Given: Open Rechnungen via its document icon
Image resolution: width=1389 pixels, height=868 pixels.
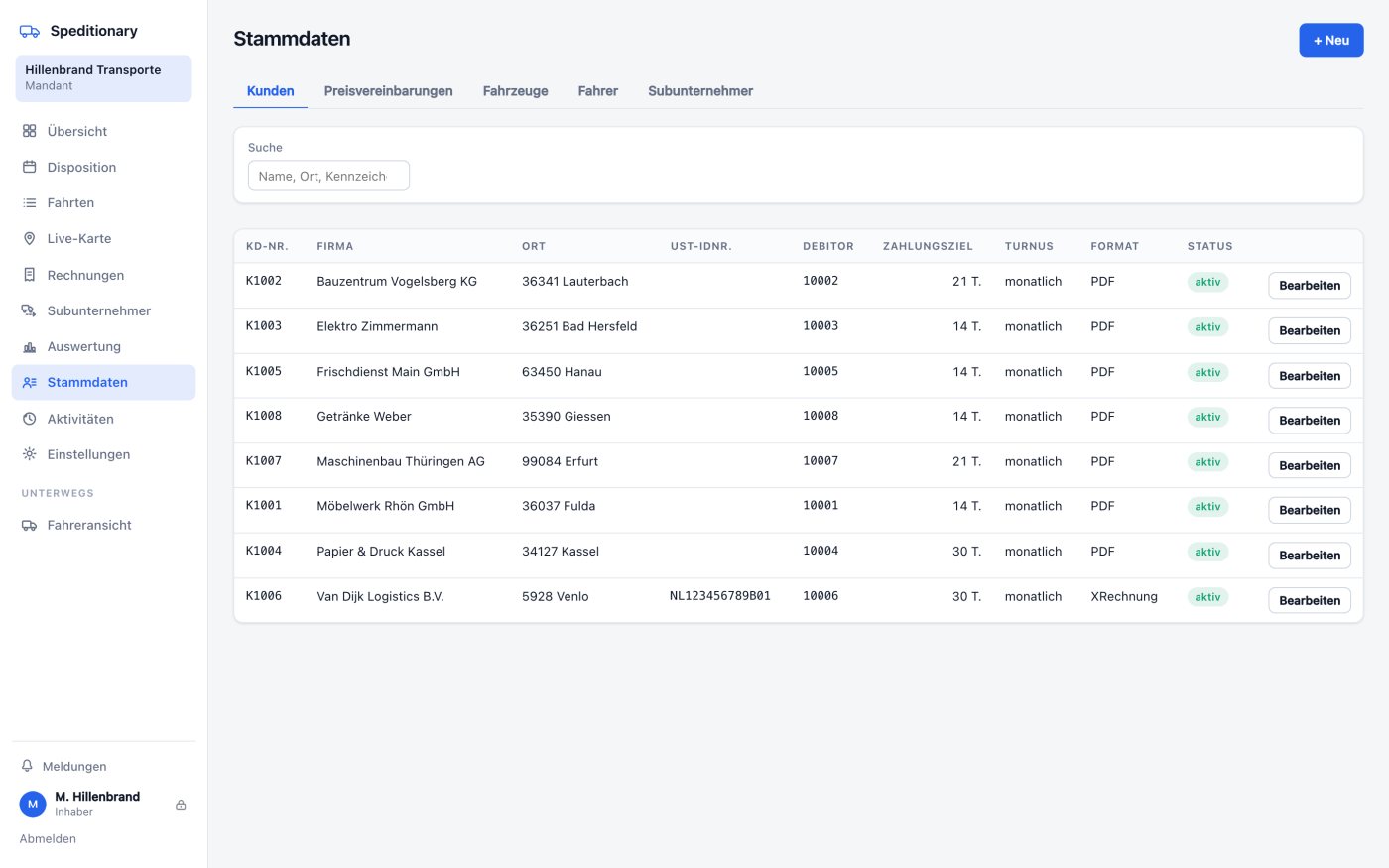Looking at the screenshot, I should point(30,275).
